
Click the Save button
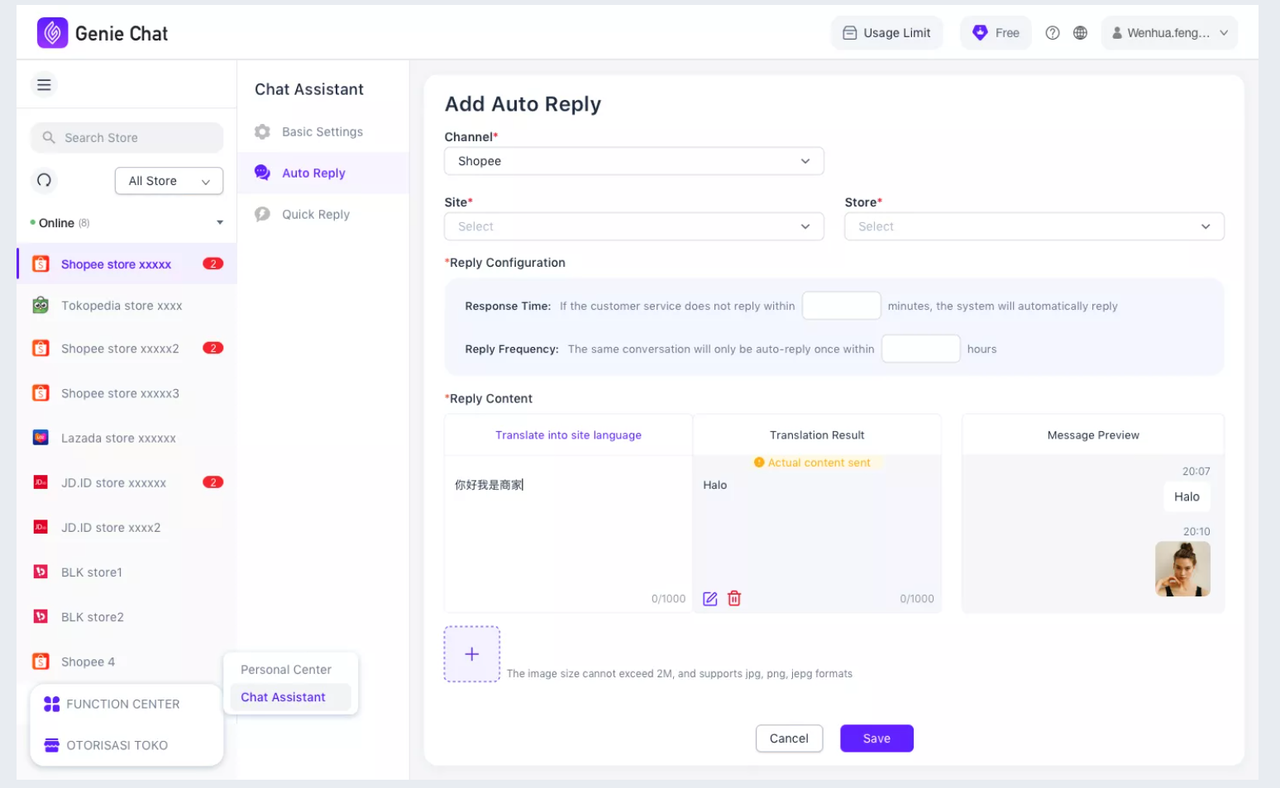tap(877, 738)
